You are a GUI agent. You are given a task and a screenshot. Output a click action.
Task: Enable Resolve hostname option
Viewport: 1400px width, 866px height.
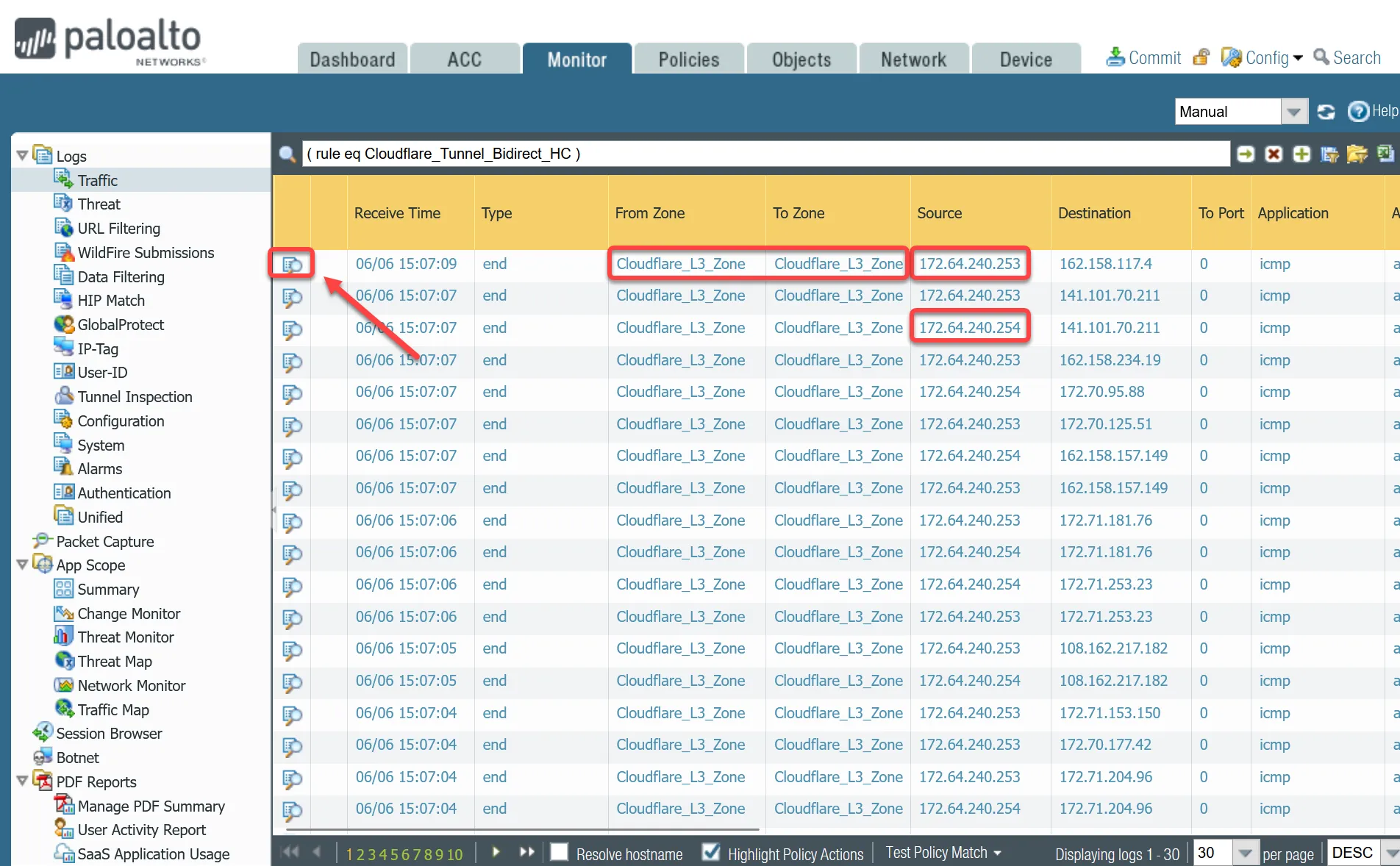[560, 853]
